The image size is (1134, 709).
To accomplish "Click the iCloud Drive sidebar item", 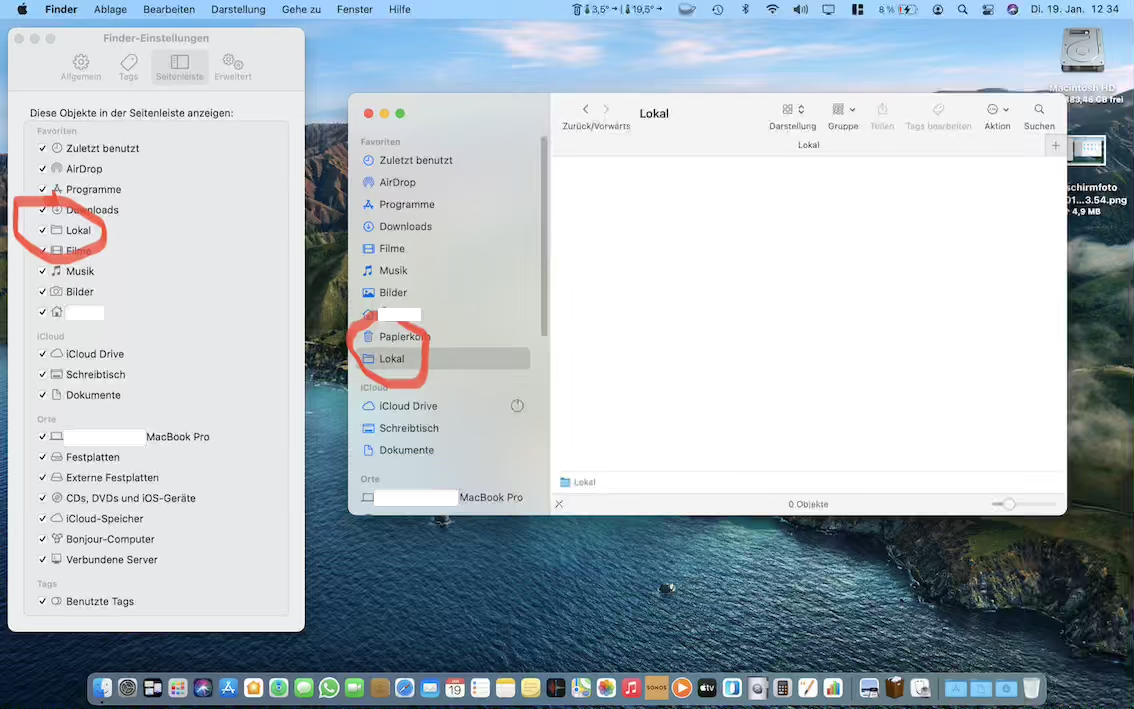I will coord(408,406).
